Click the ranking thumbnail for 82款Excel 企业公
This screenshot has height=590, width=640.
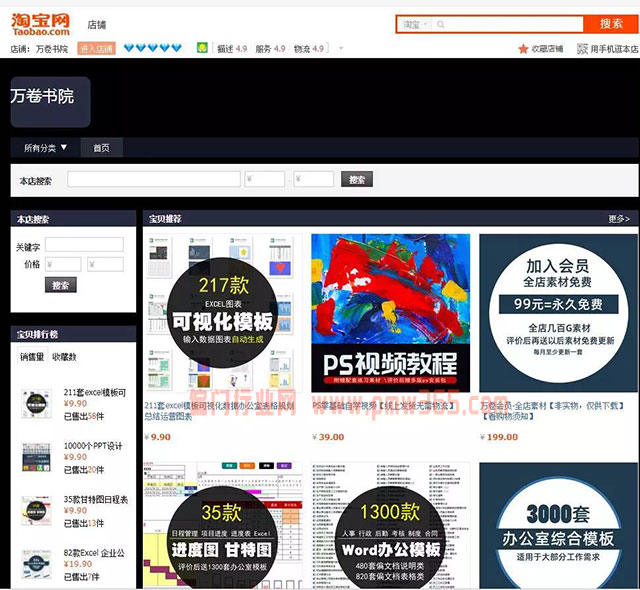pos(36,564)
